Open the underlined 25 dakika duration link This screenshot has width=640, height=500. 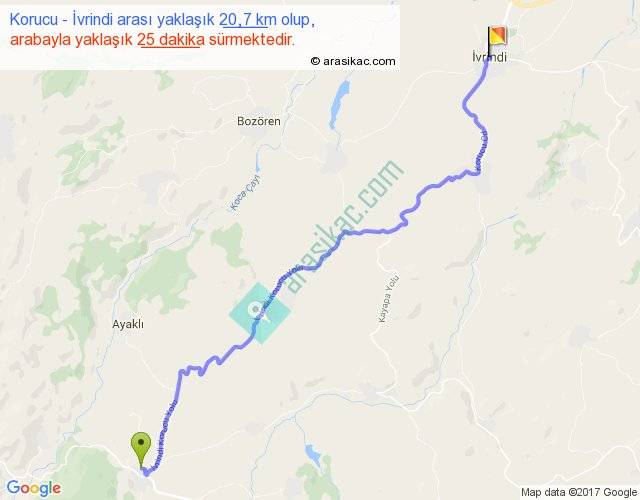point(171,40)
